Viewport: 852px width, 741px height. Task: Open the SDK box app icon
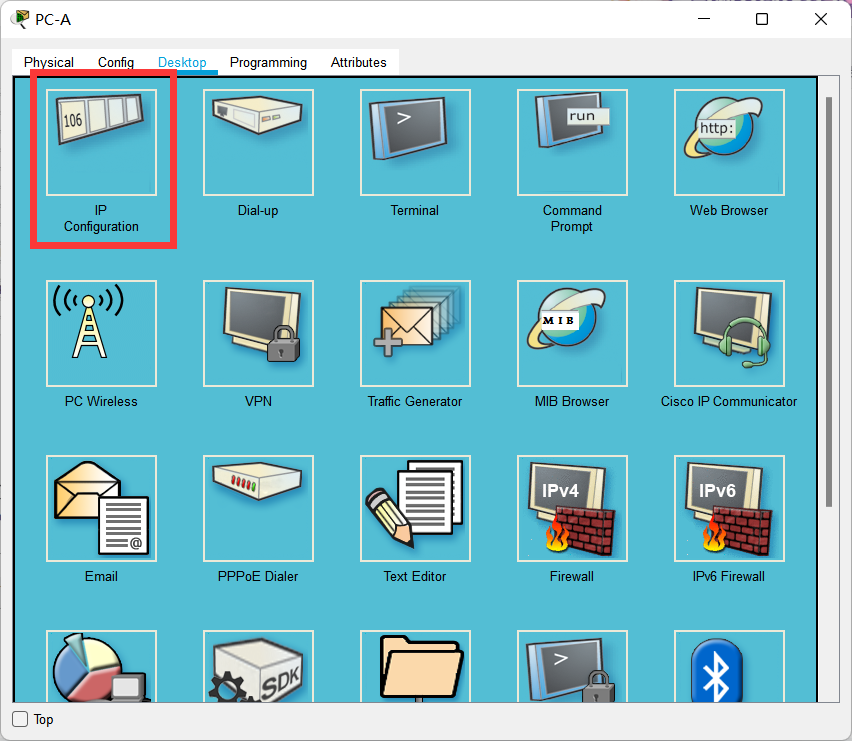click(259, 666)
